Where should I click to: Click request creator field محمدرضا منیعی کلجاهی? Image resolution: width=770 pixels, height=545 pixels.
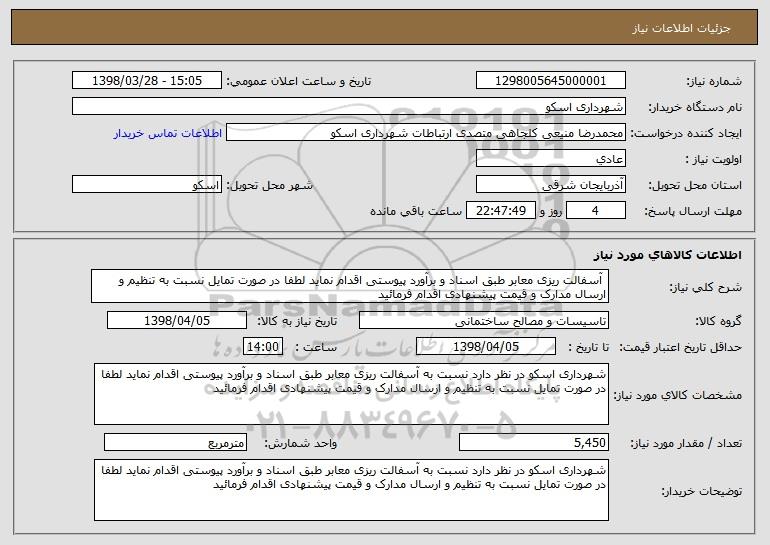point(426,133)
